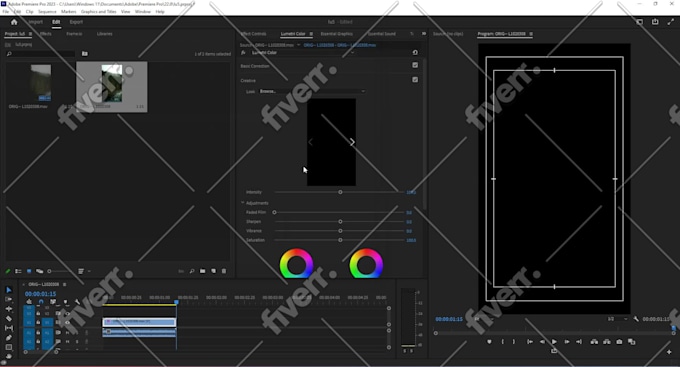Click Extract button in Program monitor

607,342
